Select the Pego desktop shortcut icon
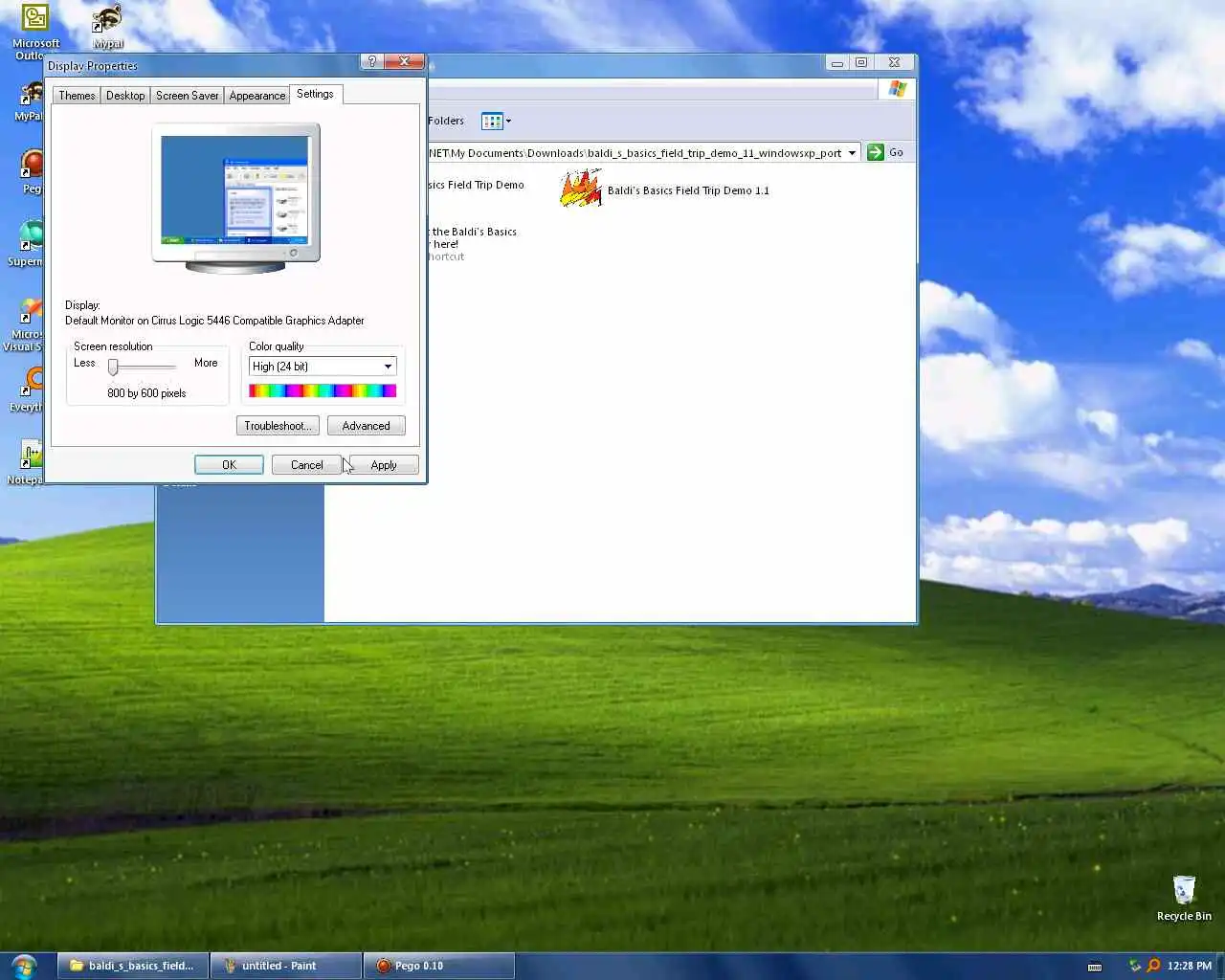This screenshot has height=980, width=1225. tap(33, 164)
